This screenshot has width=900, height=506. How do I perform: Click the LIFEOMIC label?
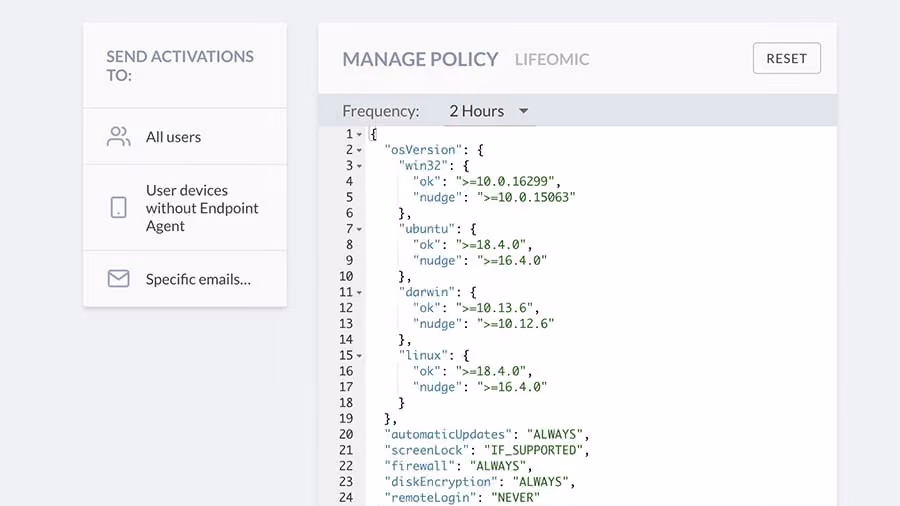coord(552,59)
